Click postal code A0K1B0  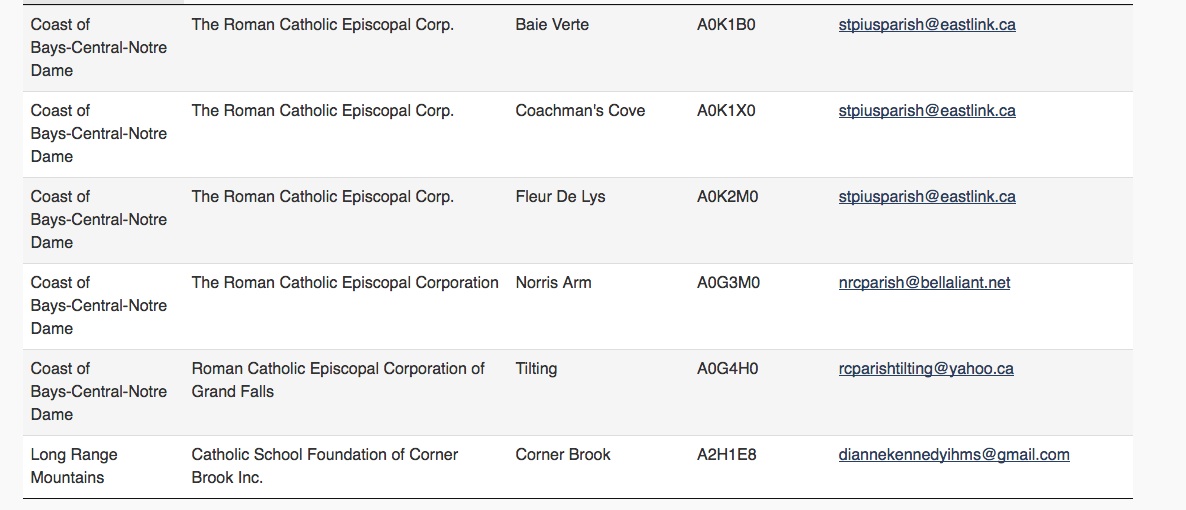pyautogui.click(x=726, y=25)
